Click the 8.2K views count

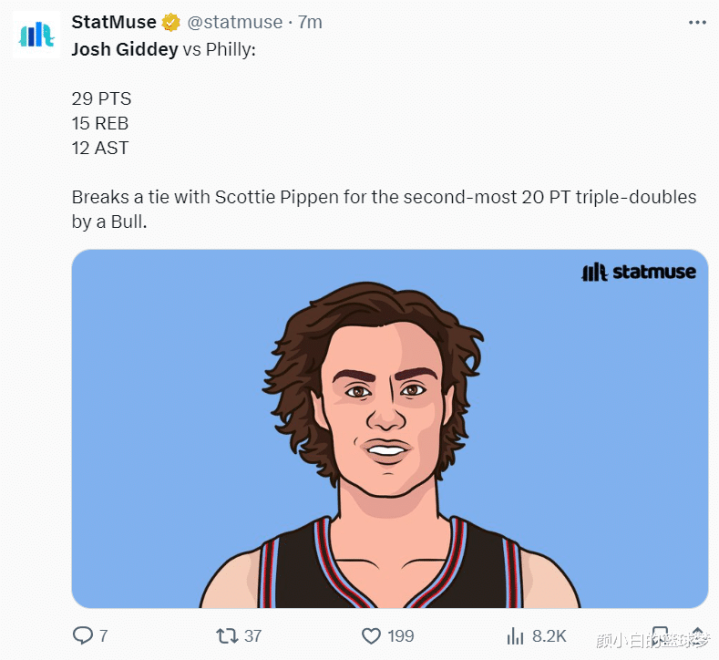click(550, 636)
